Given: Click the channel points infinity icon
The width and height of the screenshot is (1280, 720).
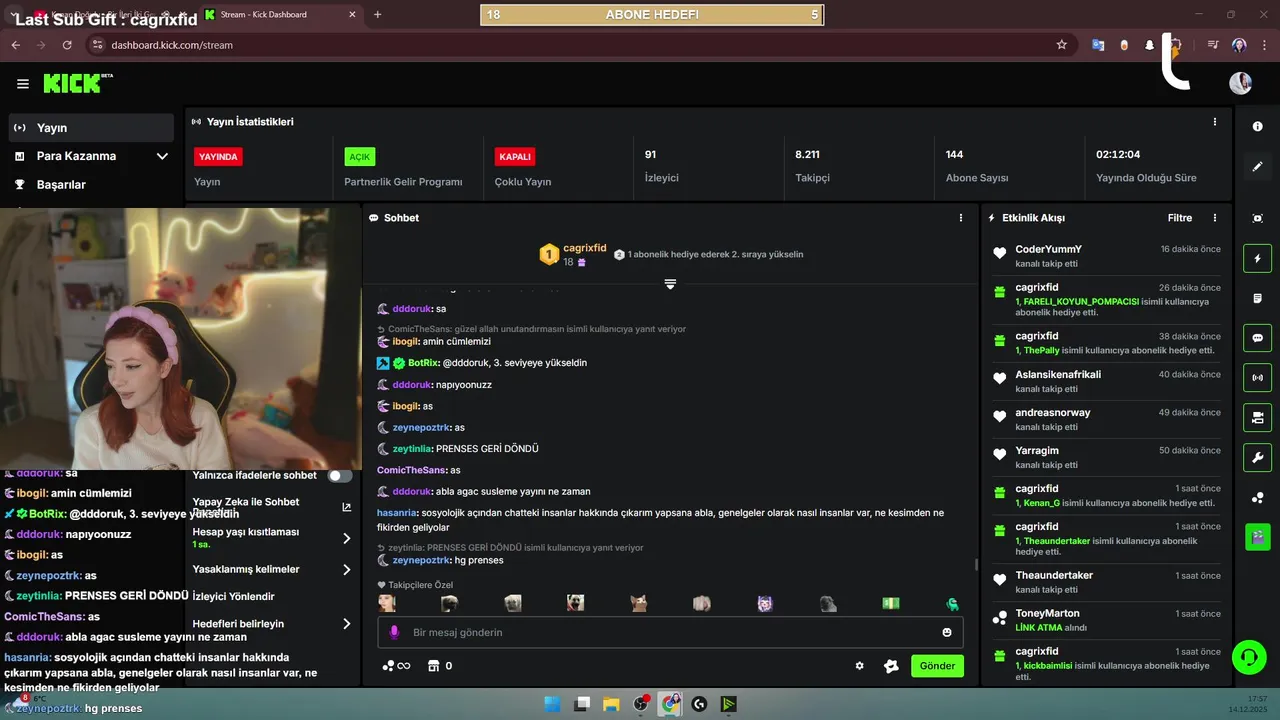Looking at the screenshot, I should click(396, 666).
